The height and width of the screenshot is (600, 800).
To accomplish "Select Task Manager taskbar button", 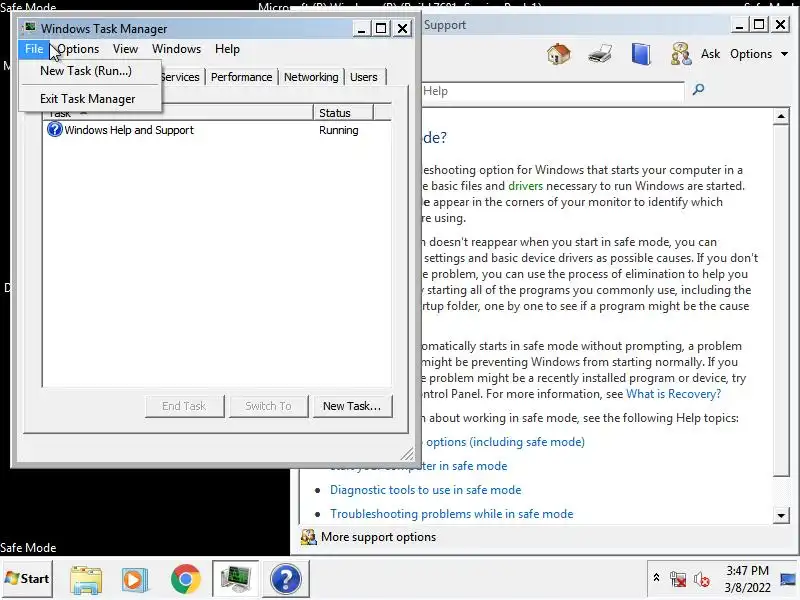I will click(x=235, y=579).
